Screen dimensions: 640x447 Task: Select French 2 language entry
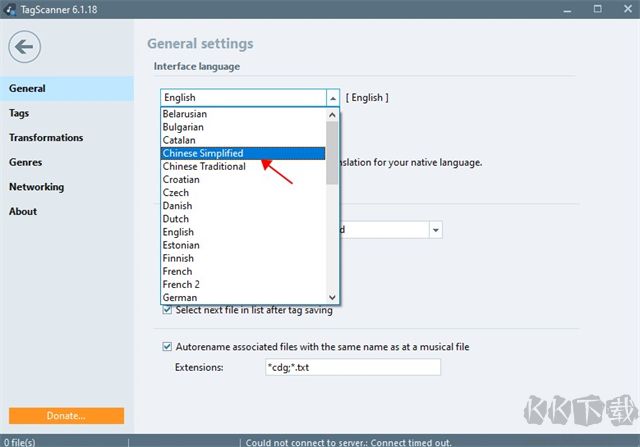[243, 284]
